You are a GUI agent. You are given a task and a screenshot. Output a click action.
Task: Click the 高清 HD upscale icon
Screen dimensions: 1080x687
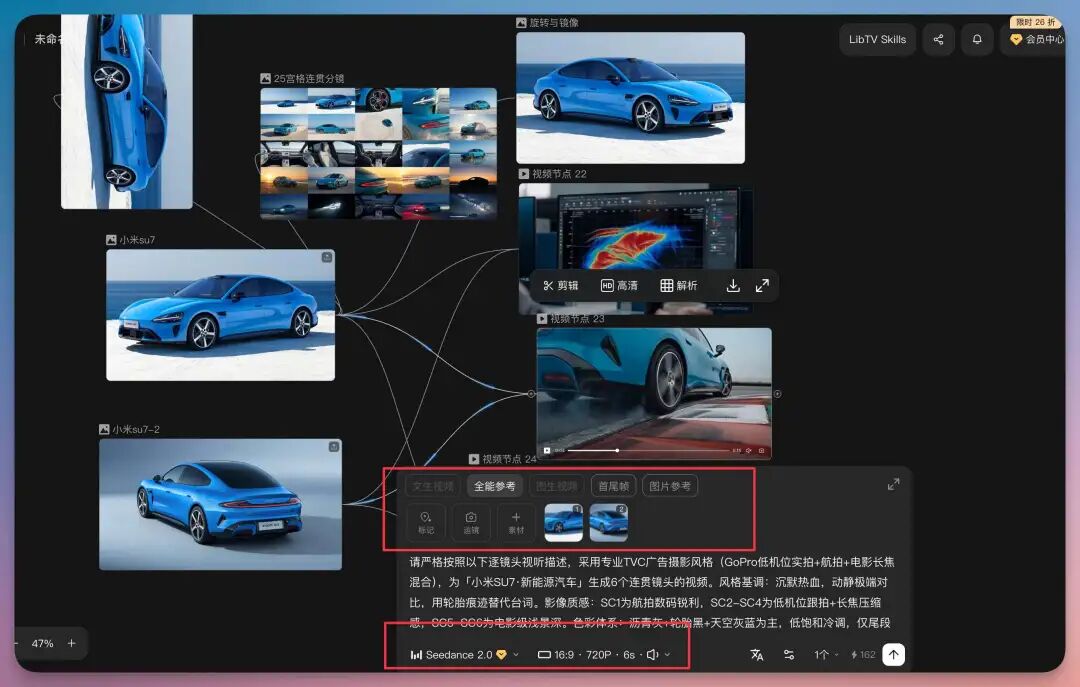tap(620, 285)
